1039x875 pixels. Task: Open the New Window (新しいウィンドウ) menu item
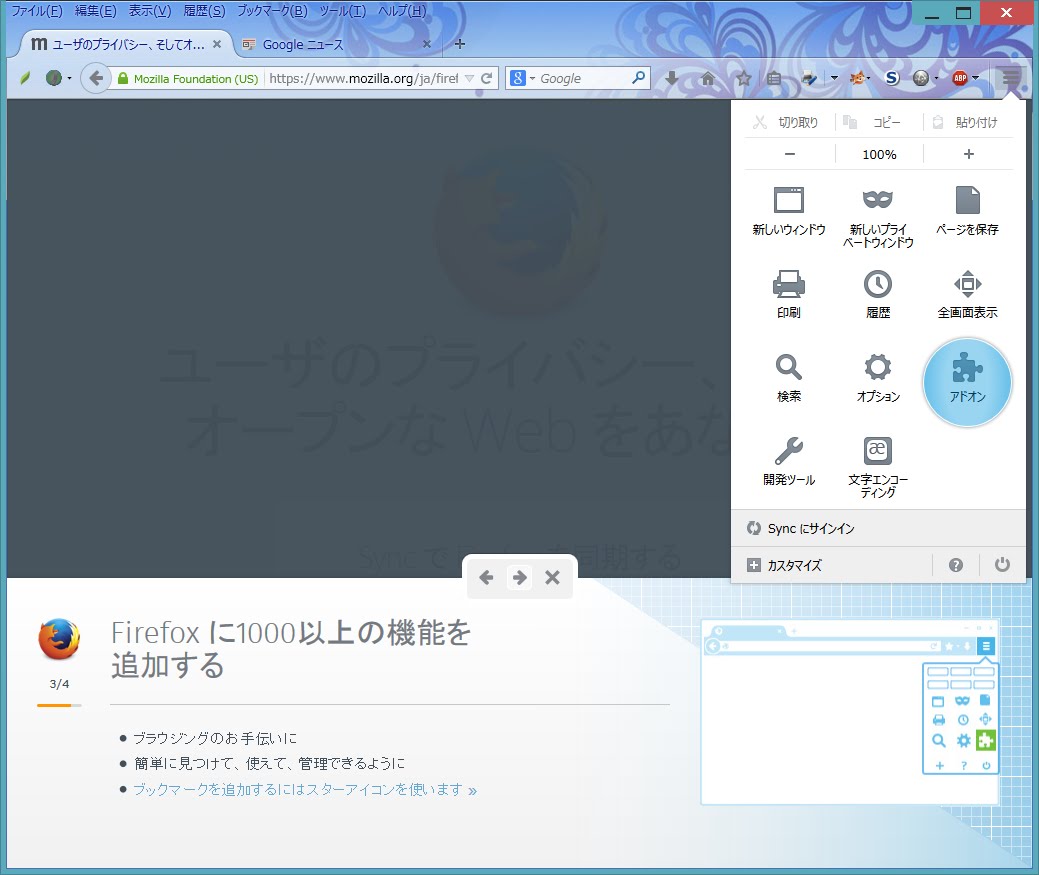[789, 211]
